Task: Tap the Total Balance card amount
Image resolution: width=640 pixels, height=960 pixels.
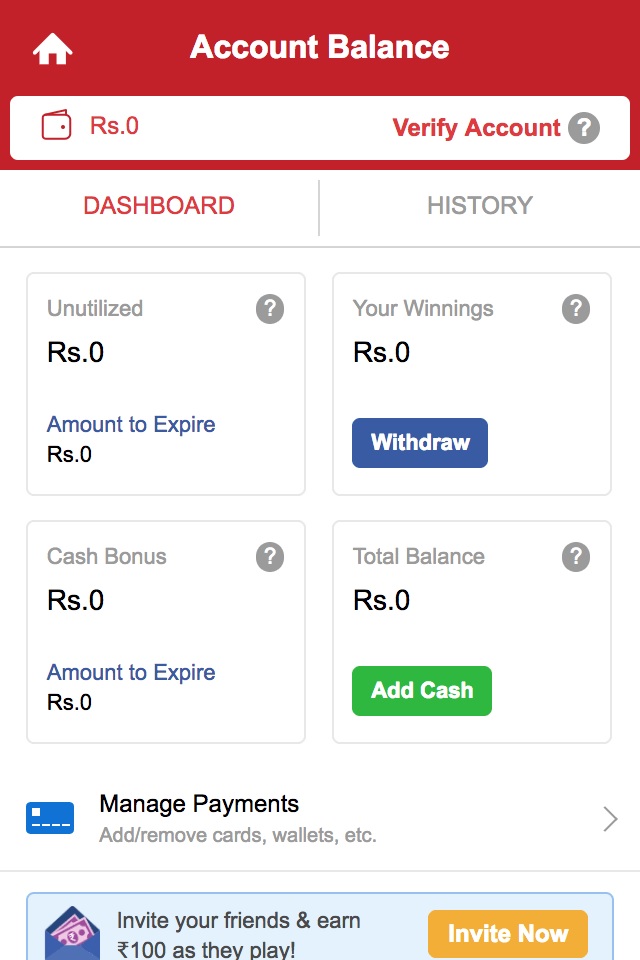Action: click(x=382, y=600)
